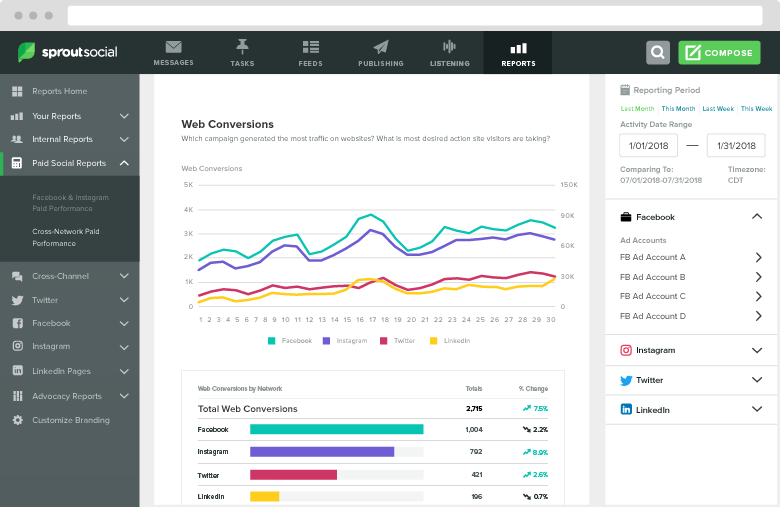Click the Twitter red conversions bar
The image size is (780, 507).
[293, 475]
